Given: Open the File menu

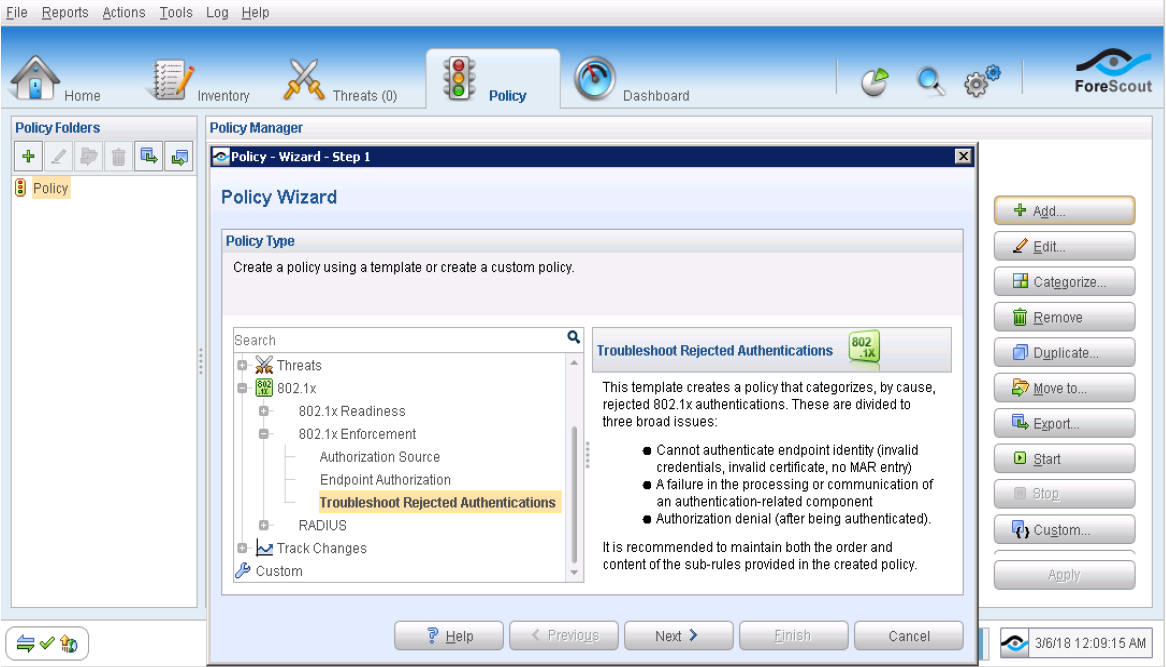Looking at the screenshot, I should (16, 13).
